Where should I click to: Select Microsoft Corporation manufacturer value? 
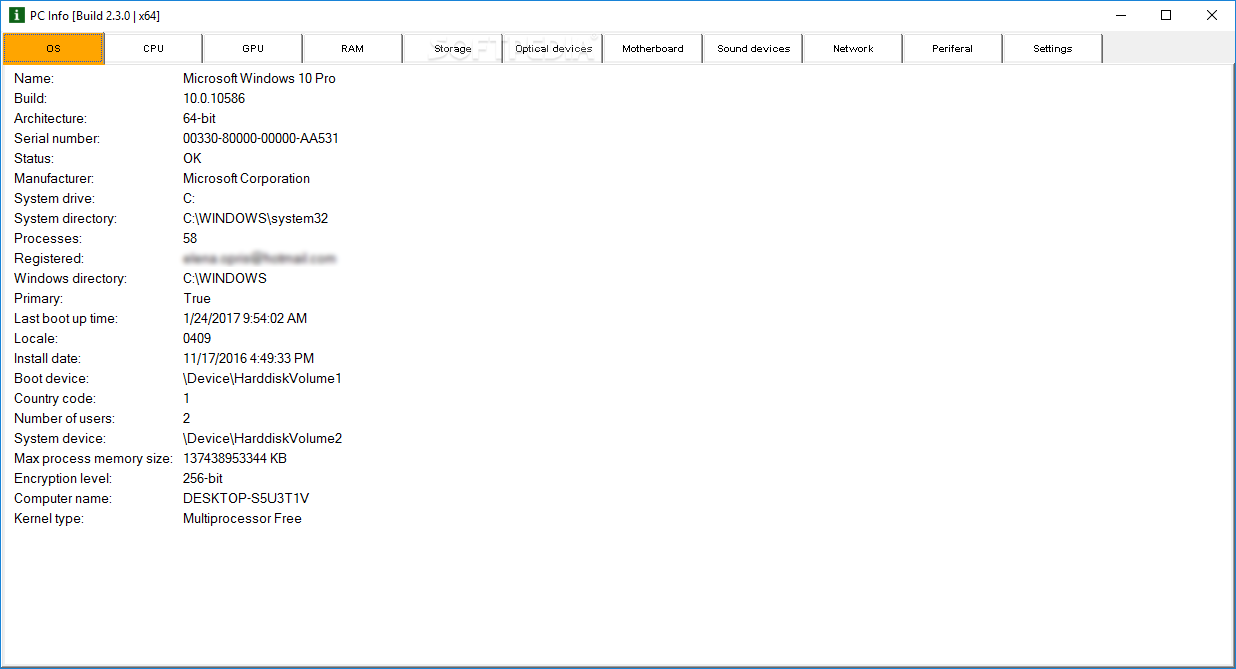(x=246, y=178)
